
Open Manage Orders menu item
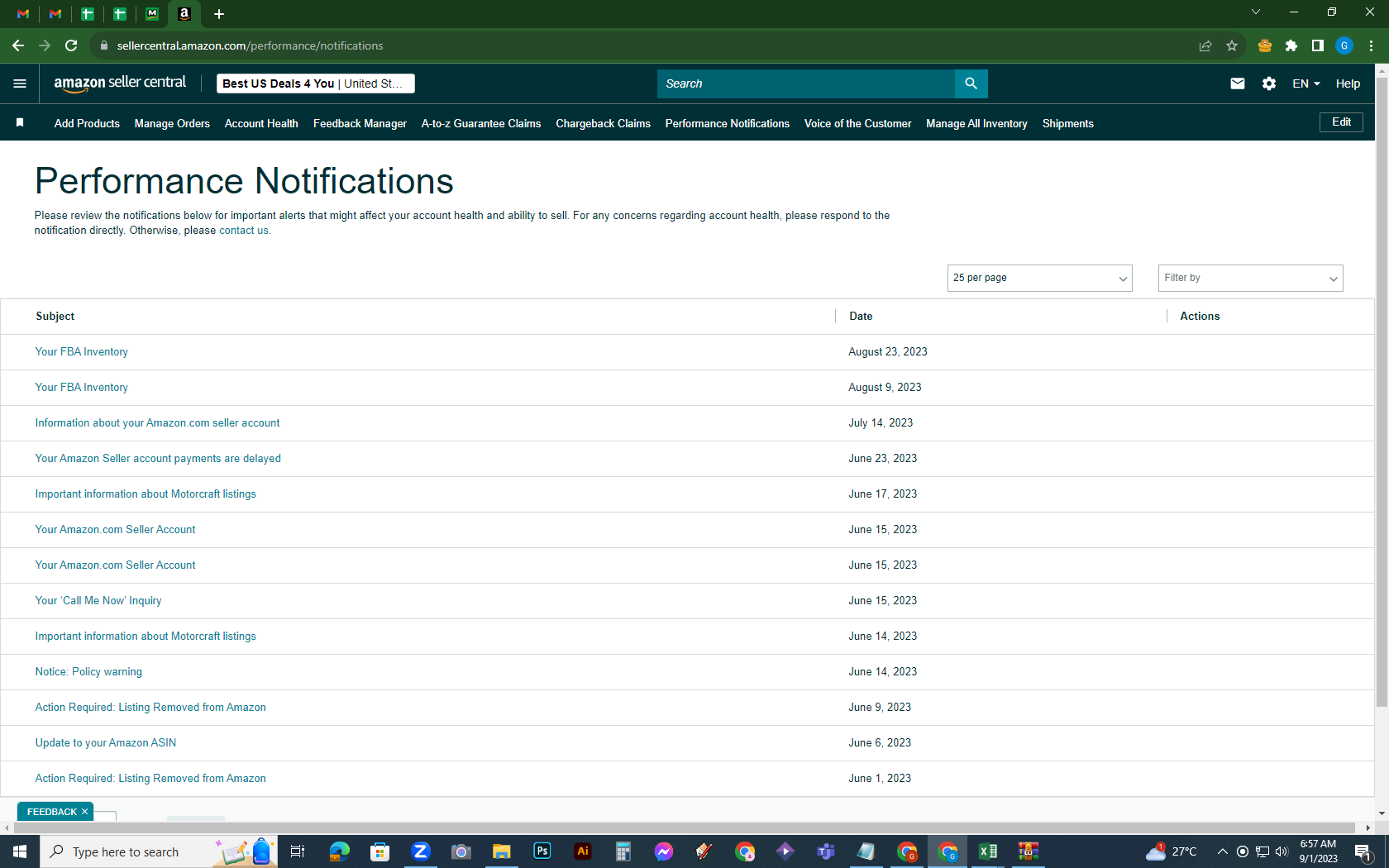point(172,123)
